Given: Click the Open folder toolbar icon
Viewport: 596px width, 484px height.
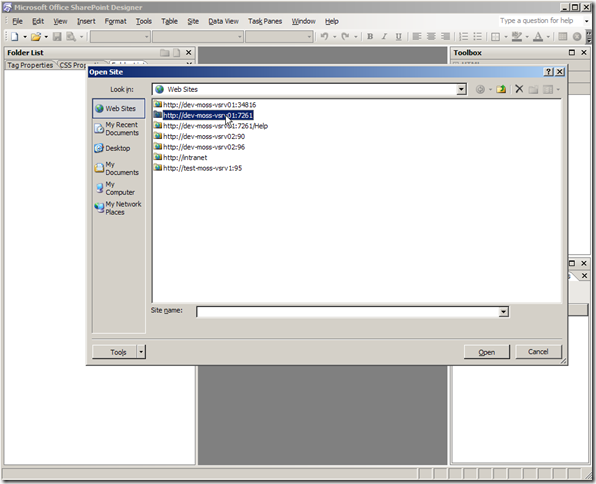Looking at the screenshot, I should pyautogui.click(x=36, y=36).
